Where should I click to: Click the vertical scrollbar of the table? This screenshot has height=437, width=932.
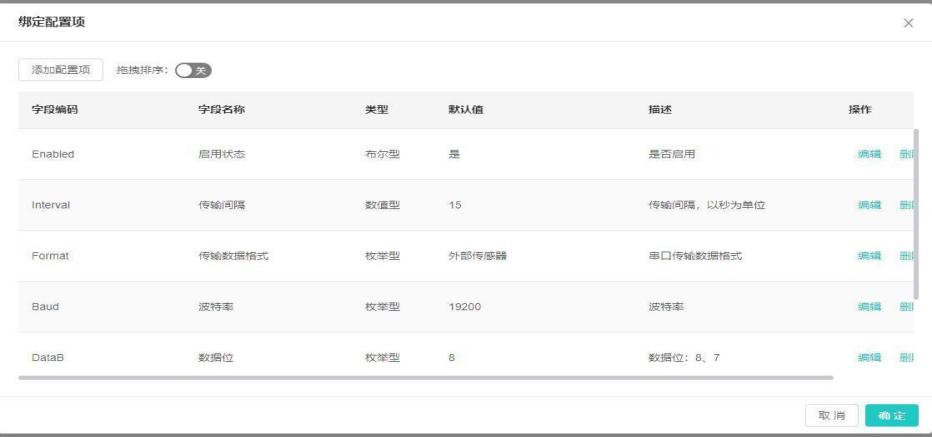[916, 210]
